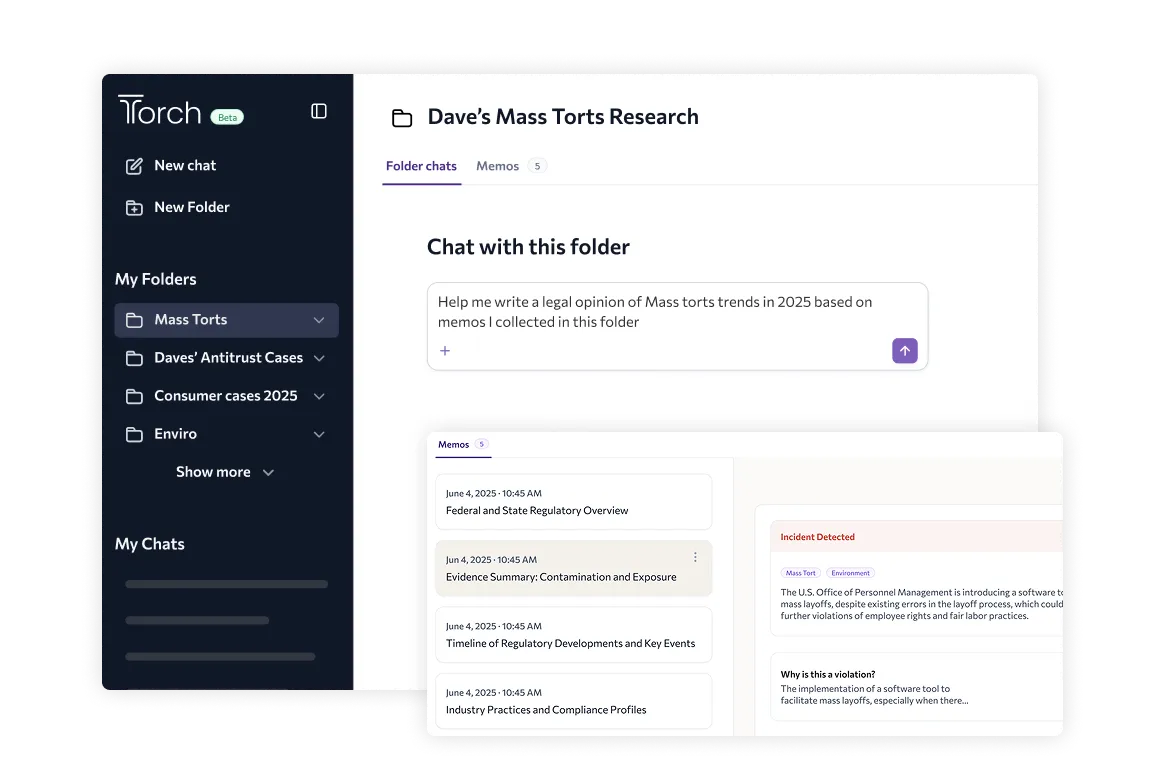1160x760 pixels.
Task: Send the message with the purple arrow button
Action: coord(905,351)
